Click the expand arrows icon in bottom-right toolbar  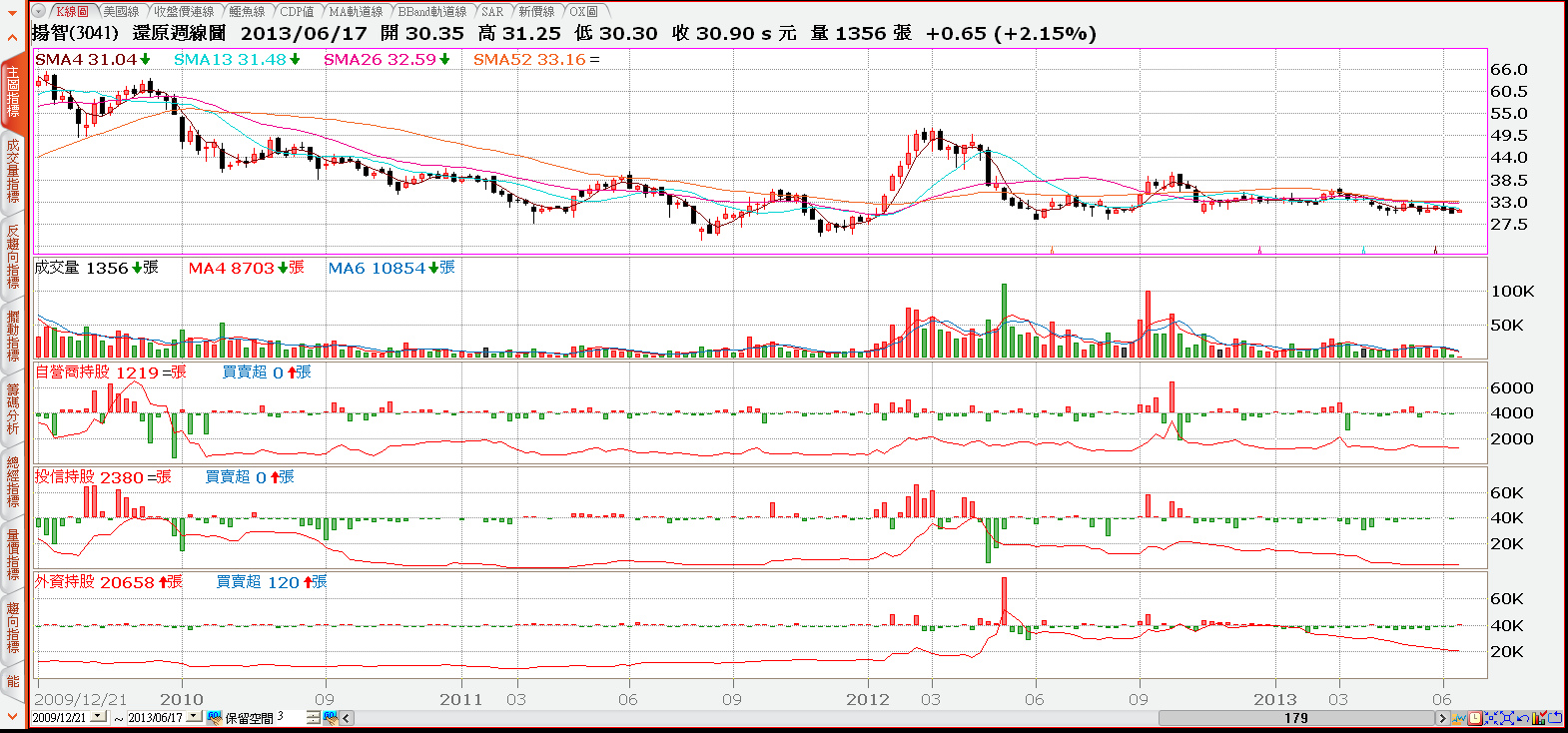1507,718
